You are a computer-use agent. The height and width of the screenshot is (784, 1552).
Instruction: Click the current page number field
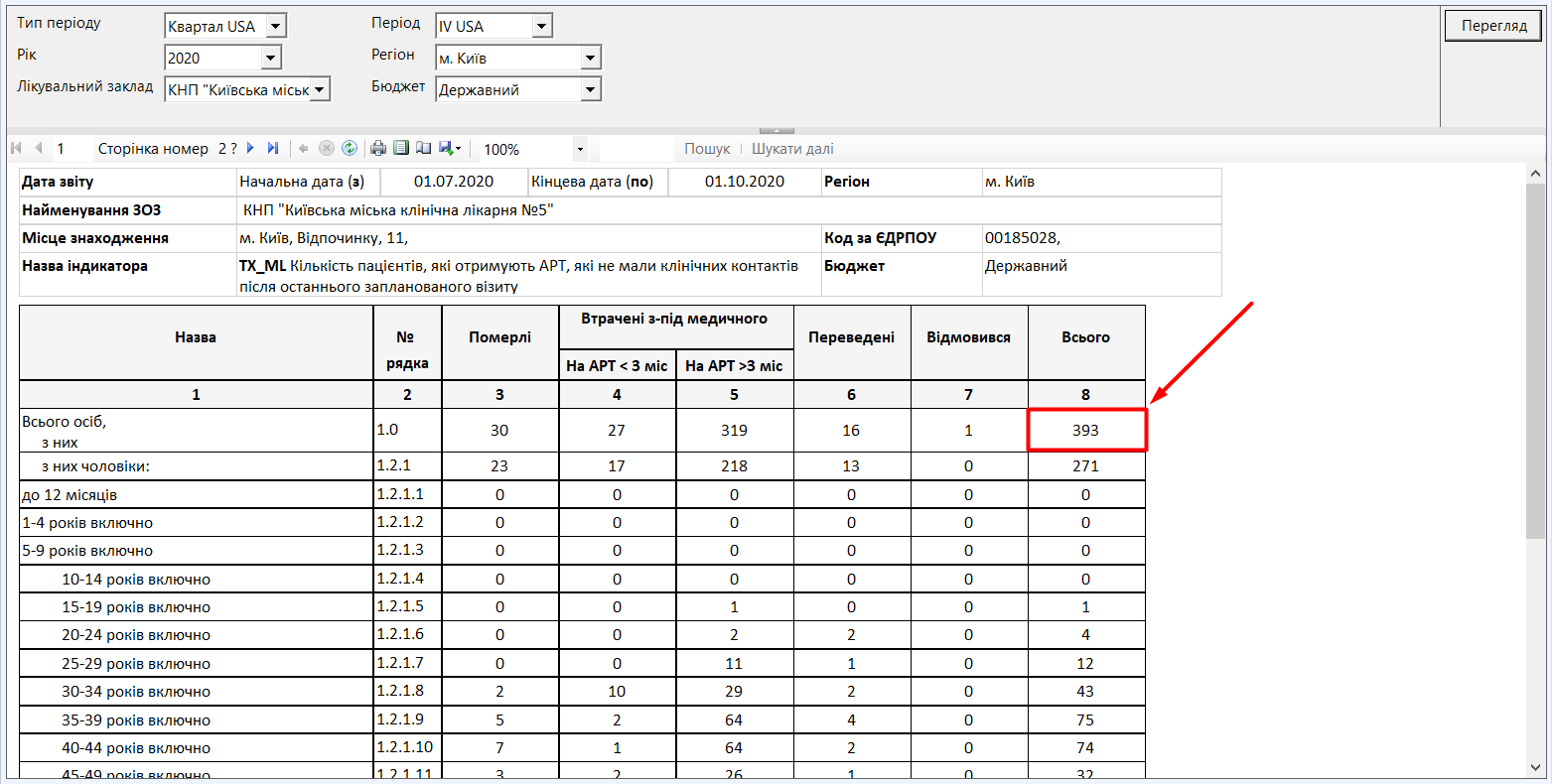[x=72, y=149]
